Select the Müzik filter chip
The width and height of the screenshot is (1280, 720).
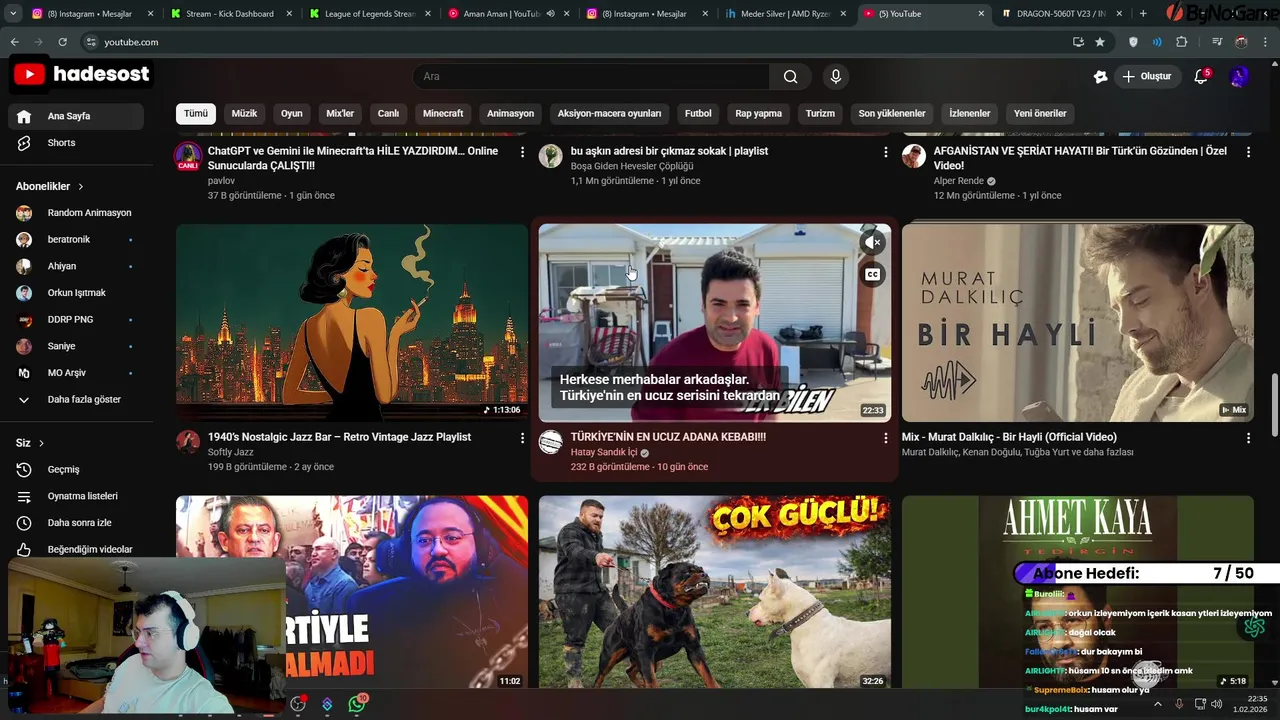coord(245,114)
